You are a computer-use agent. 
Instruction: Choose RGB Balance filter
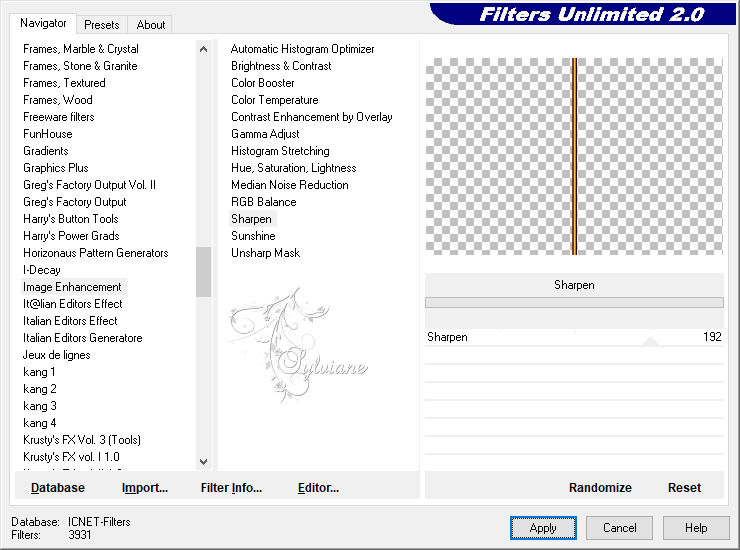[264, 202]
